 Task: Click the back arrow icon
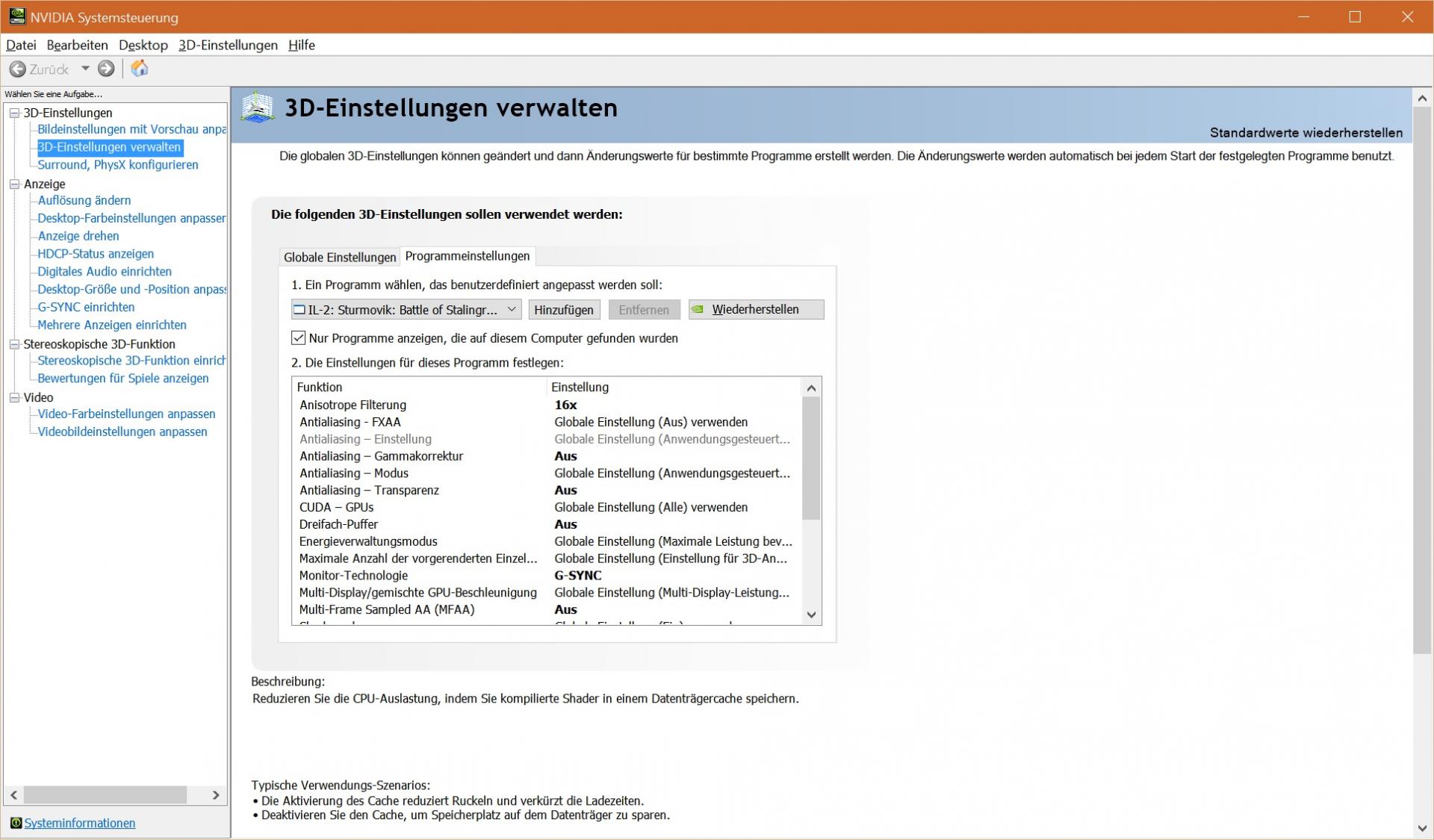(17, 69)
